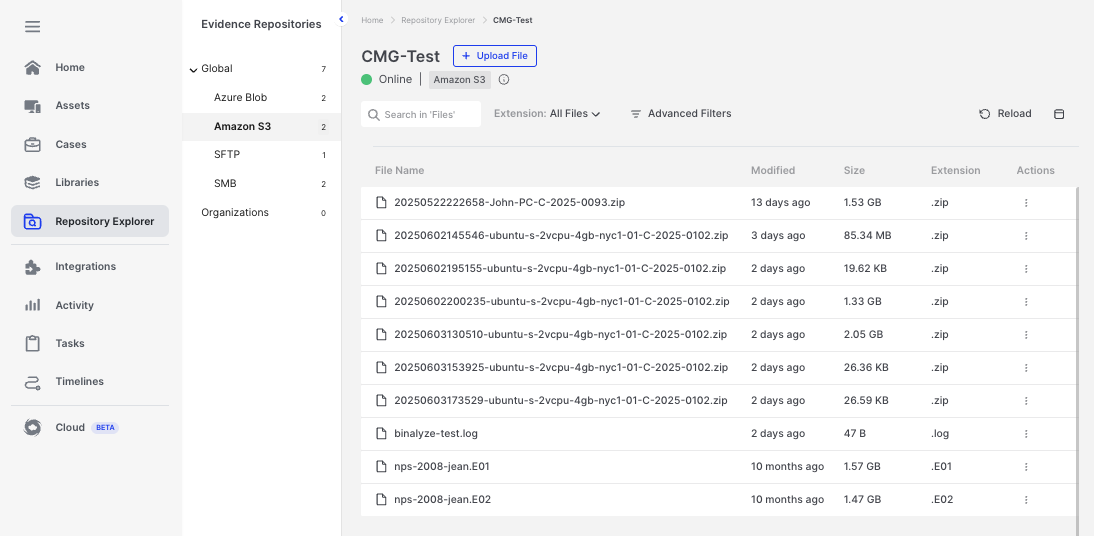
Task: Click the Integrations puzzle icon
Action: (33, 267)
